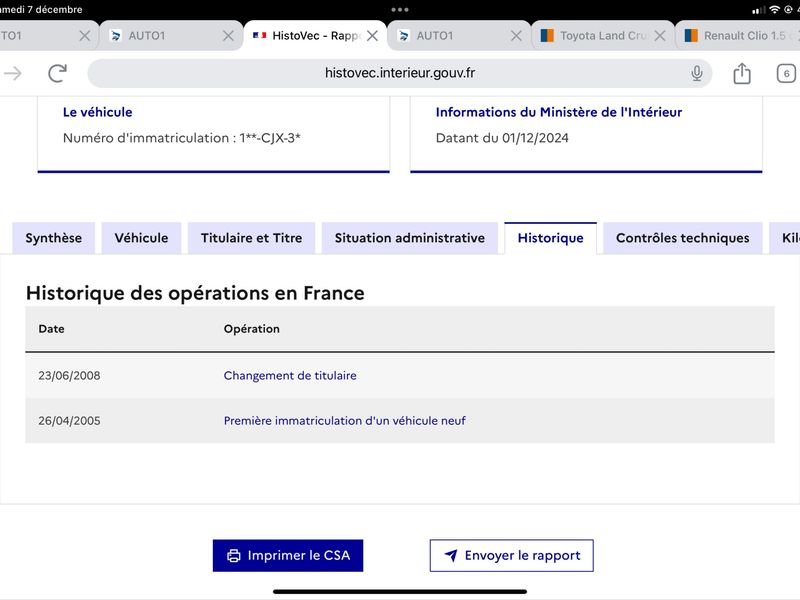The height and width of the screenshot is (600, 800).
Task: Close the partially visible TO1 tab
Action: tap(85, 36)
